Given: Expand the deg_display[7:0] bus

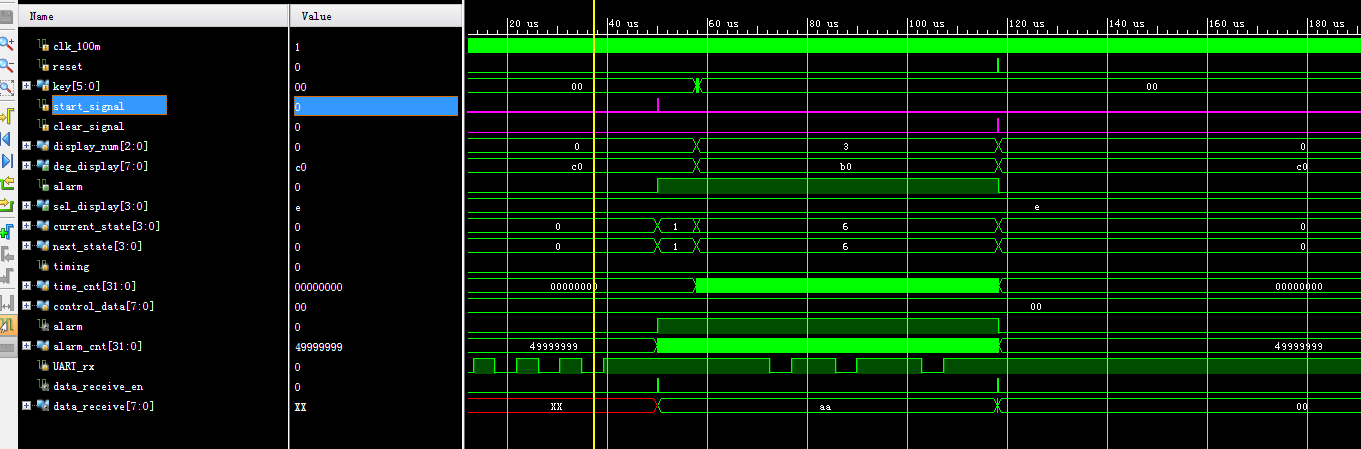Looking at the screenshot, I should pos(26,166).
